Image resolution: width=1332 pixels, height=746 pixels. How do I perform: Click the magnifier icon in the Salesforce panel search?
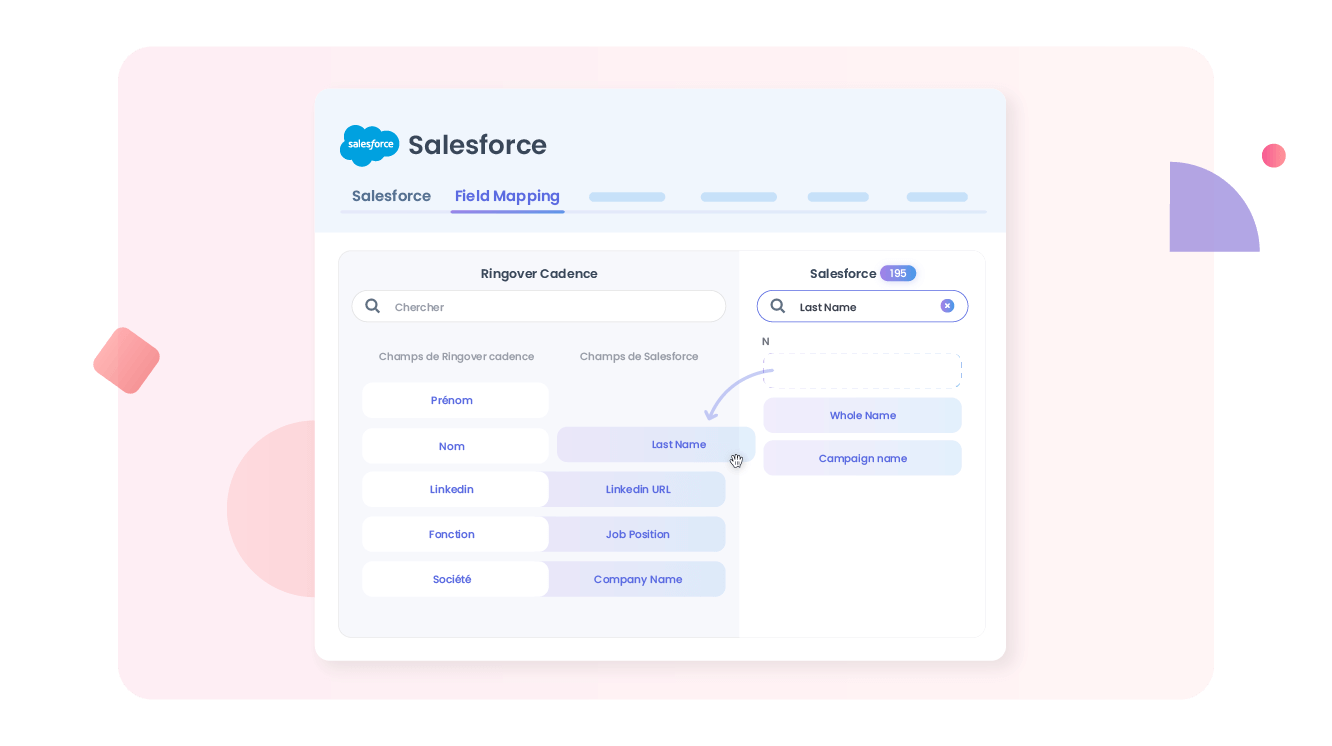(x=777, y=306)
